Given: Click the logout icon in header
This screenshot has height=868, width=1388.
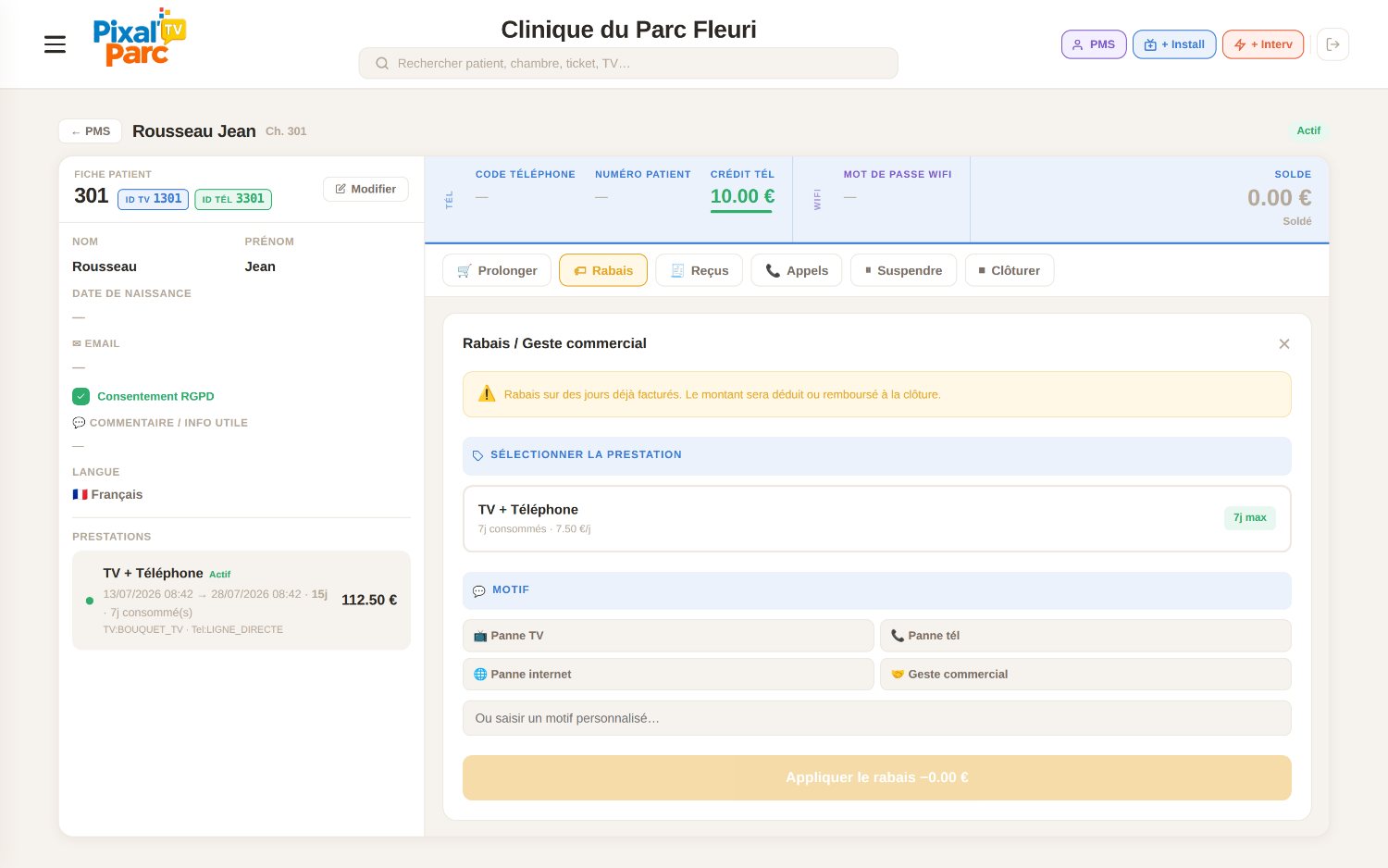Looking at the screenshot, I should click(1332, 44).
